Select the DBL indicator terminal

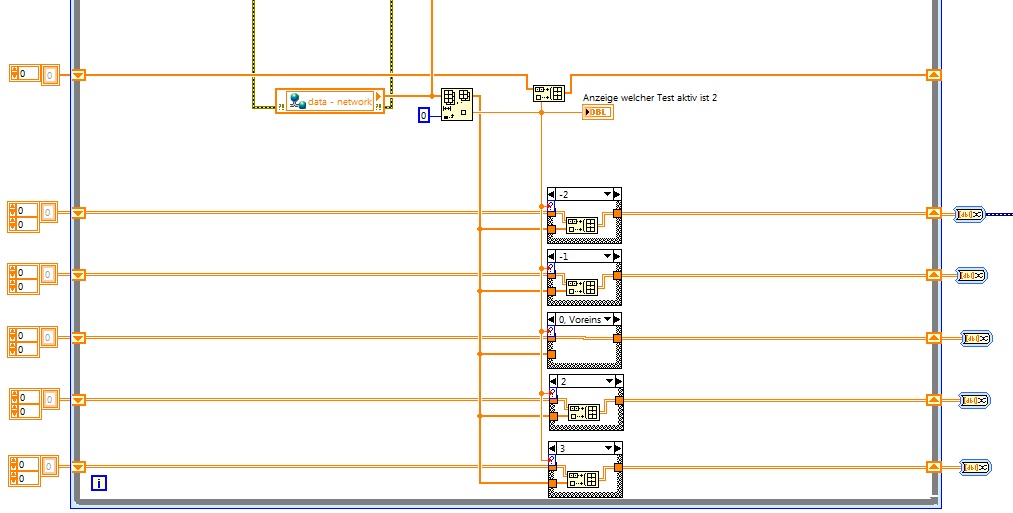click(x=598, y=112)
